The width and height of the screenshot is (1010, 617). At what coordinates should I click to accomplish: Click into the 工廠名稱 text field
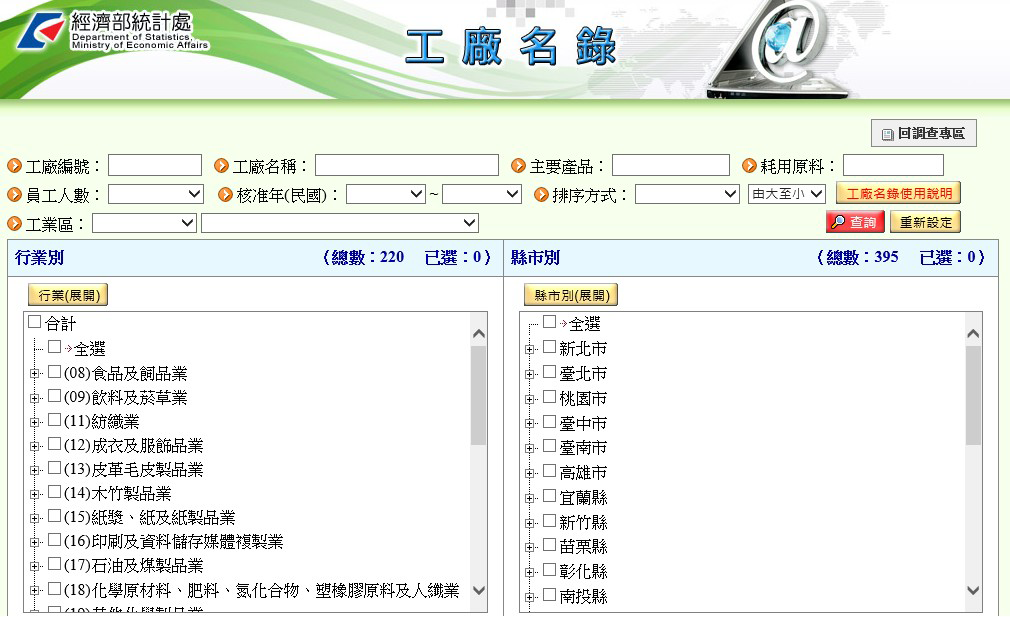[406, 166]
